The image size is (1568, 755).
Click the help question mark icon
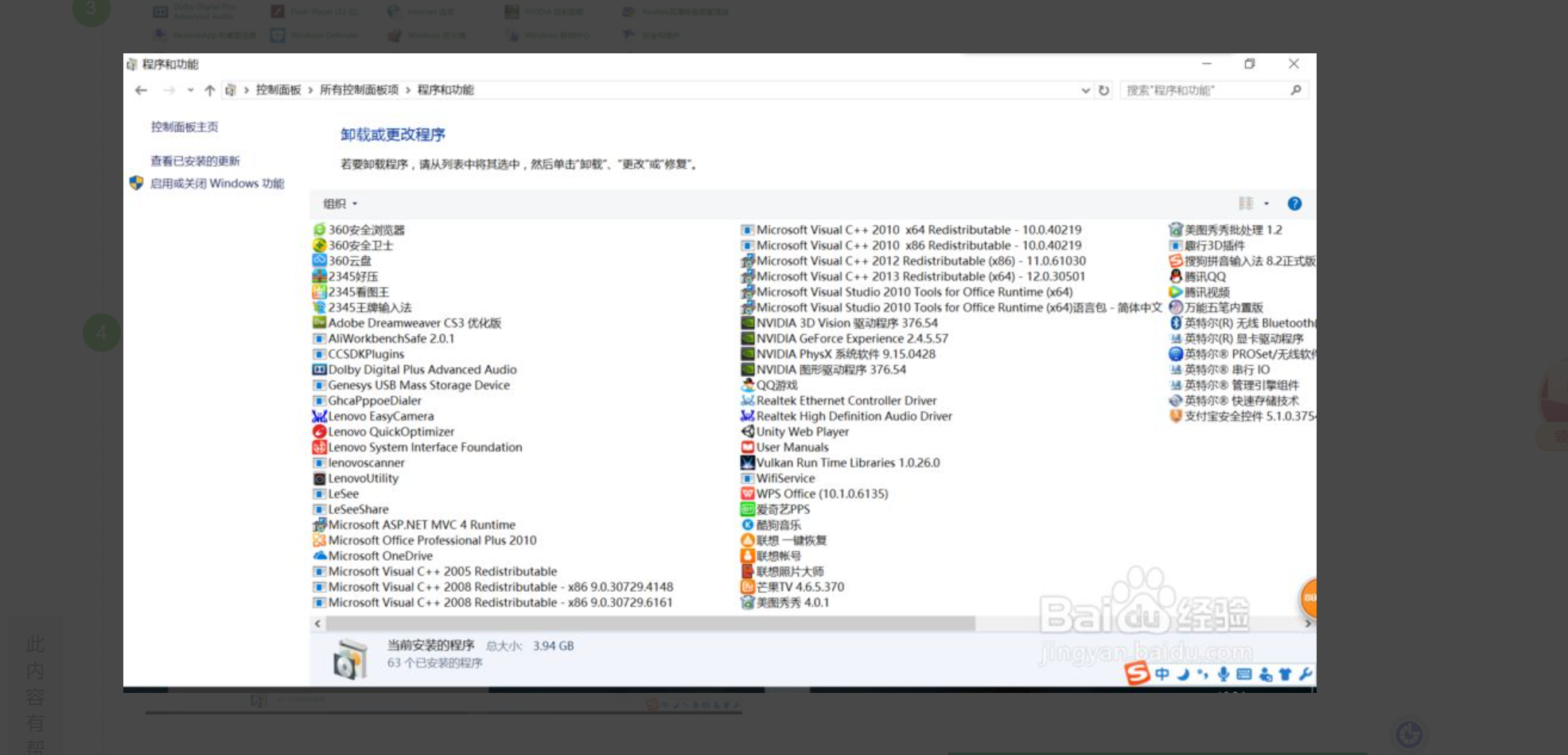tap(1294, 204)
